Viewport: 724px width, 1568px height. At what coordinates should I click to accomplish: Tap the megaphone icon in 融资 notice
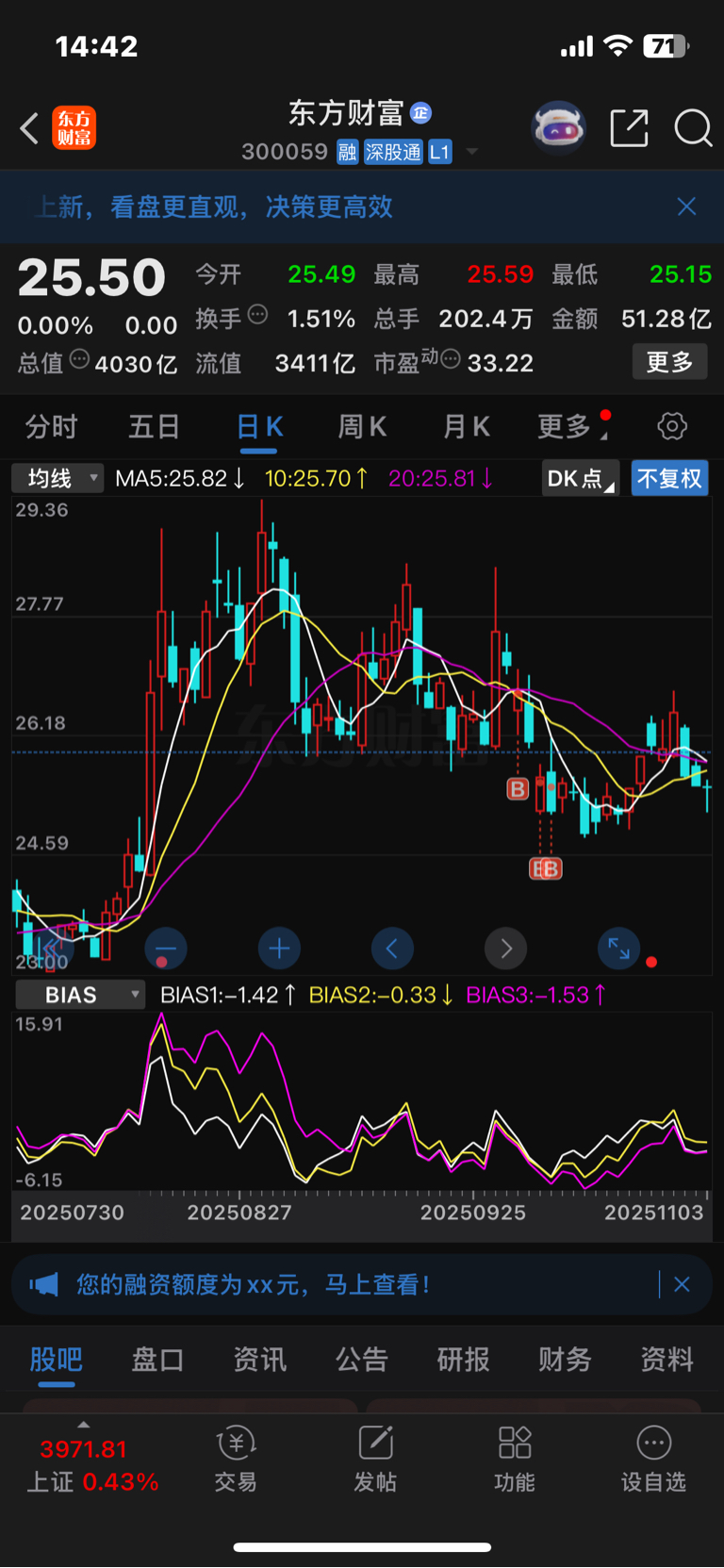point(43,1284)
